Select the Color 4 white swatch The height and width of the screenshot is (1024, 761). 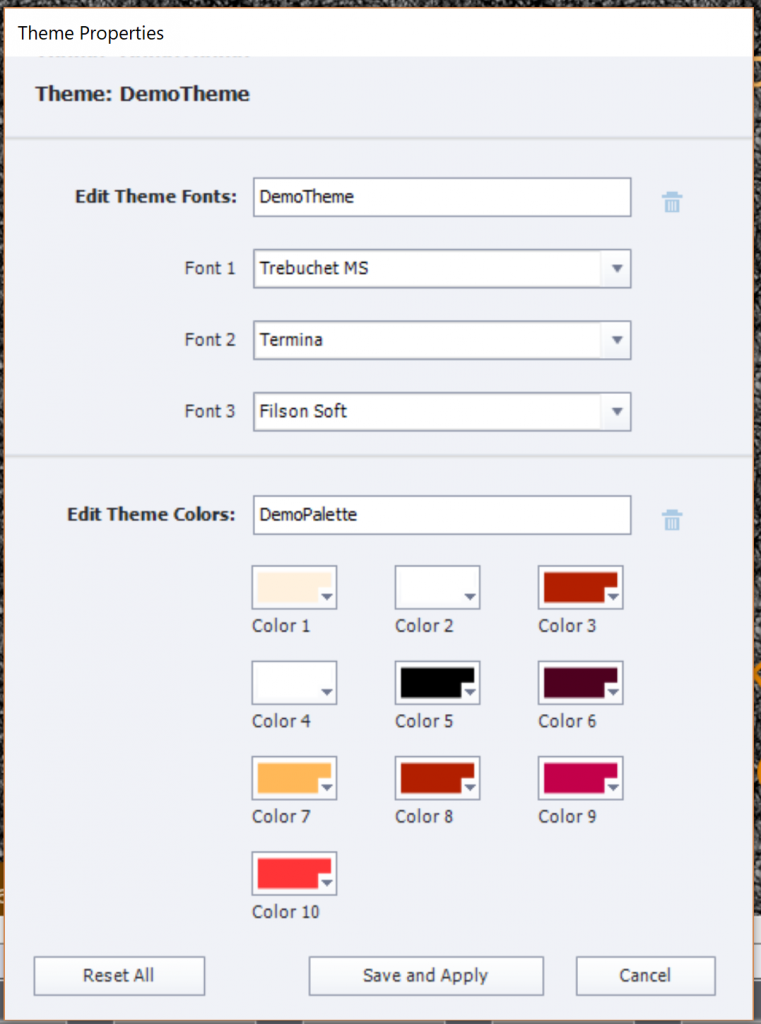294,682
